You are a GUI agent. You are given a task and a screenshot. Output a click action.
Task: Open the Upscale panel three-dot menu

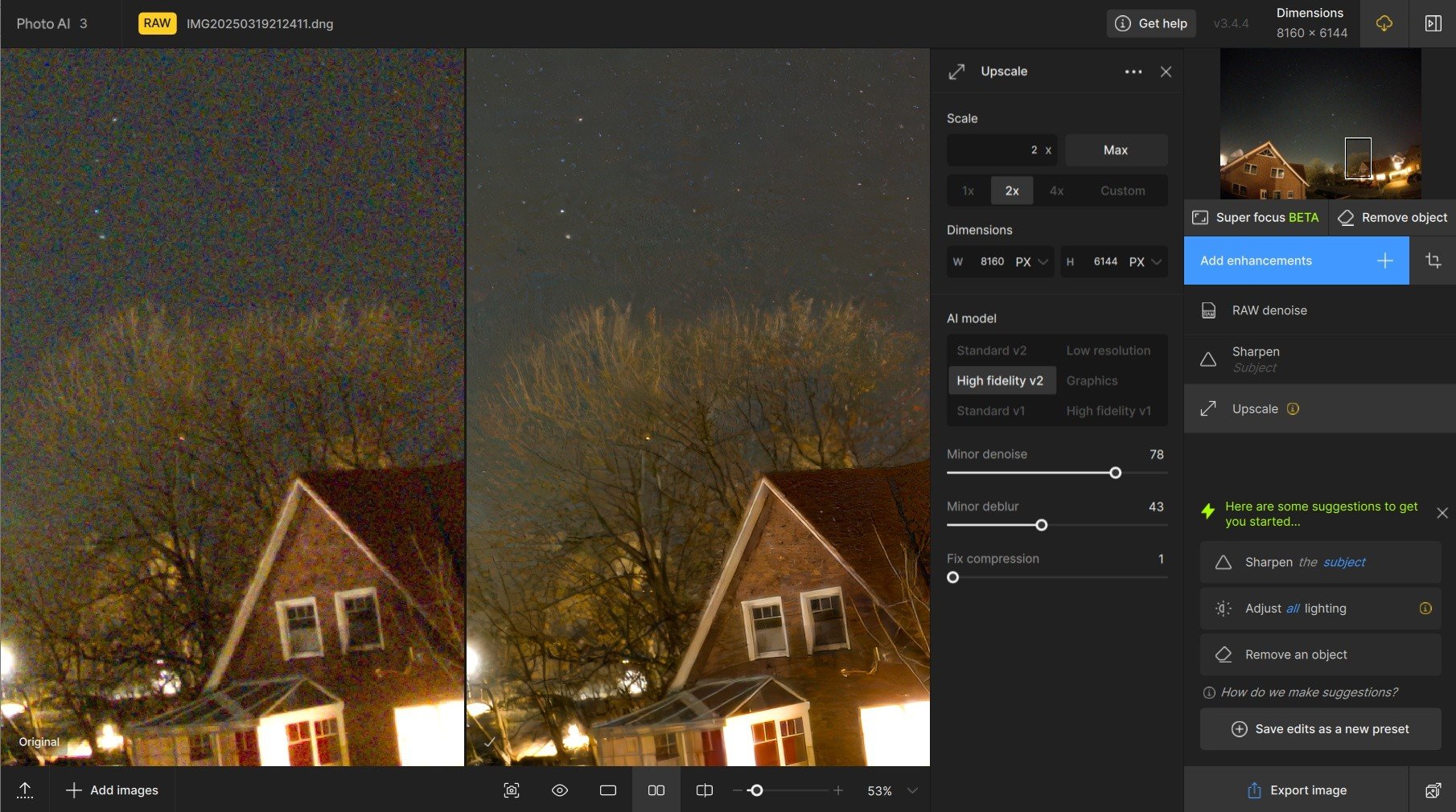pos(1133,72)
